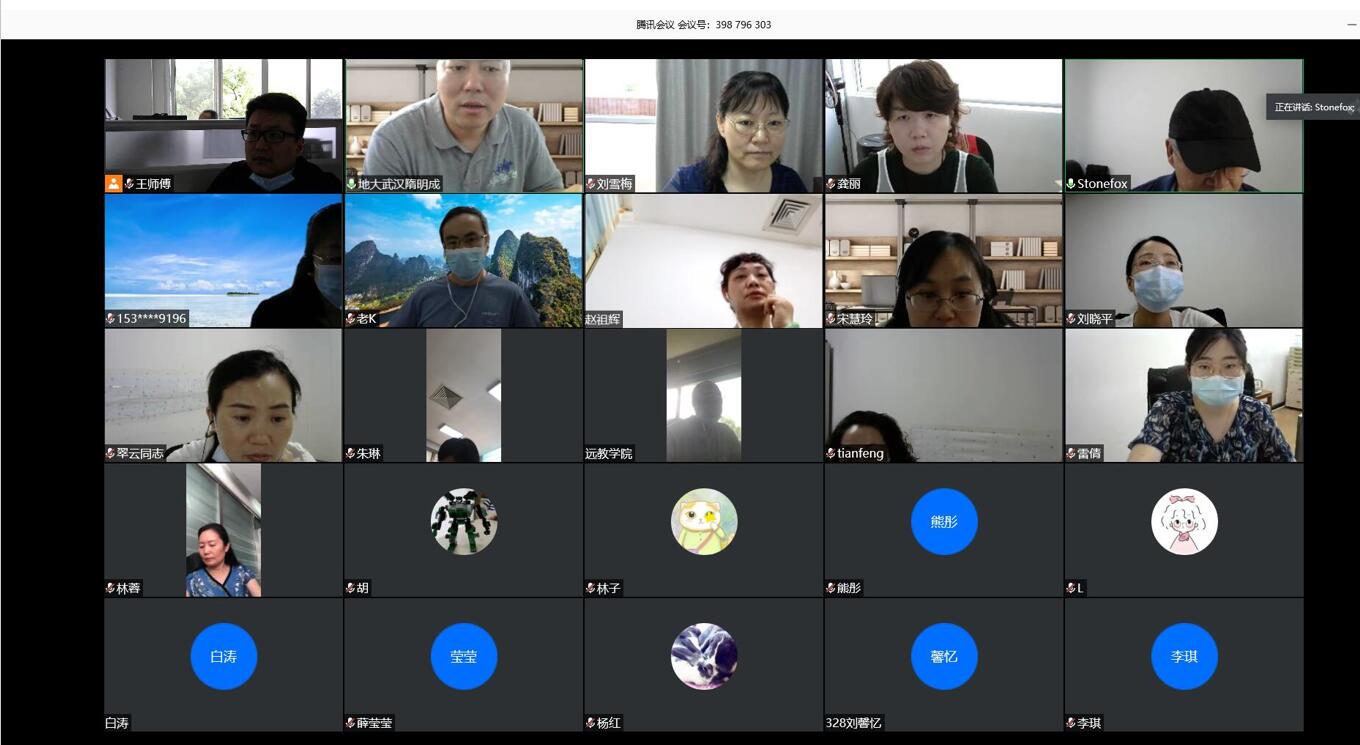Select the 赵祖辉 video tile

tap(704, 260)
